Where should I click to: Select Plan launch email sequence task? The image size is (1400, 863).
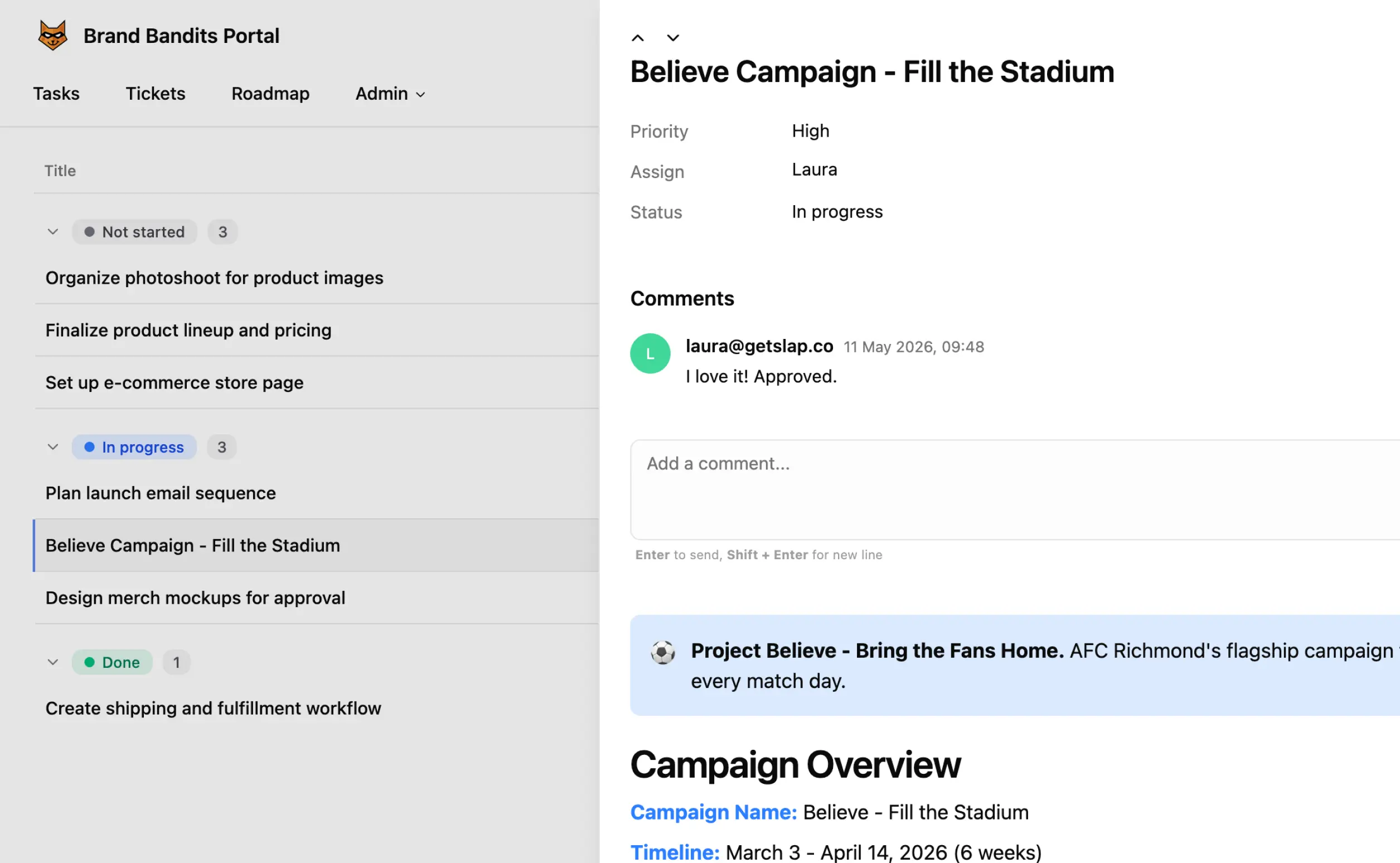pos(317,493)
